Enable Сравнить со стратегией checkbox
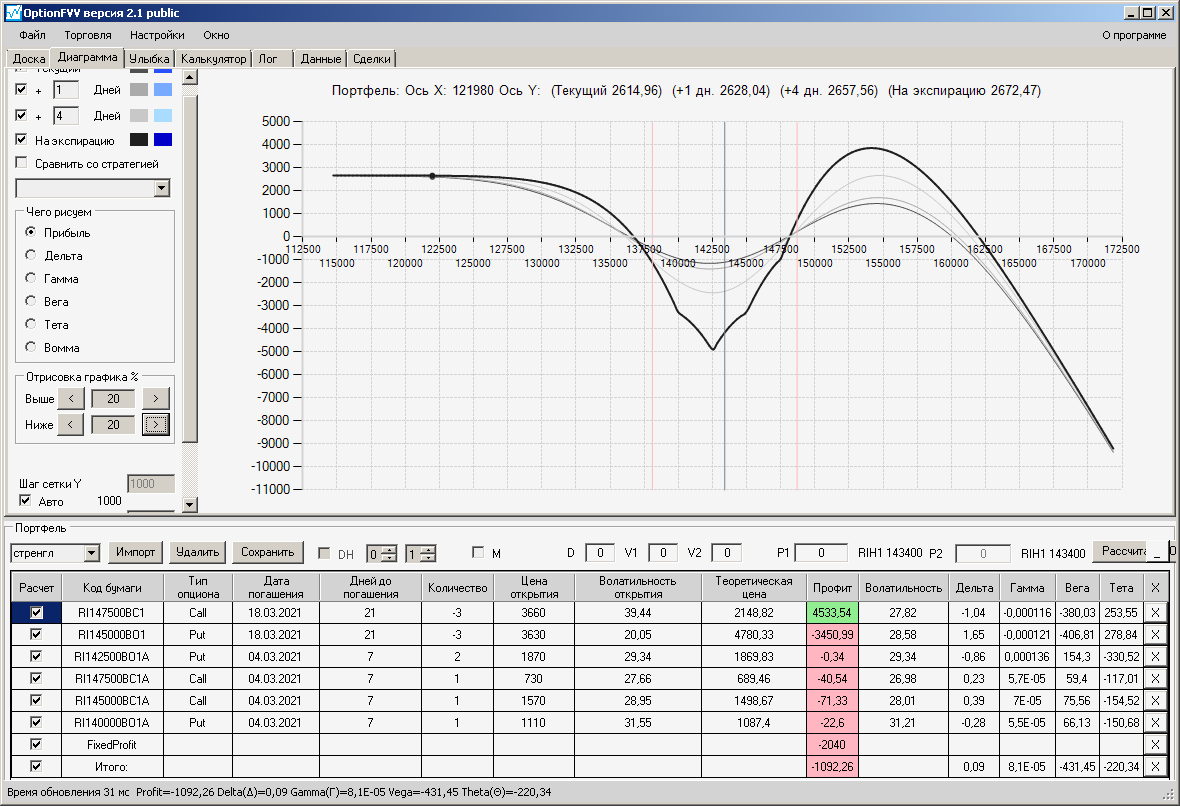The width and height of the screenshot is (1180, 806). tap(22, 163)
